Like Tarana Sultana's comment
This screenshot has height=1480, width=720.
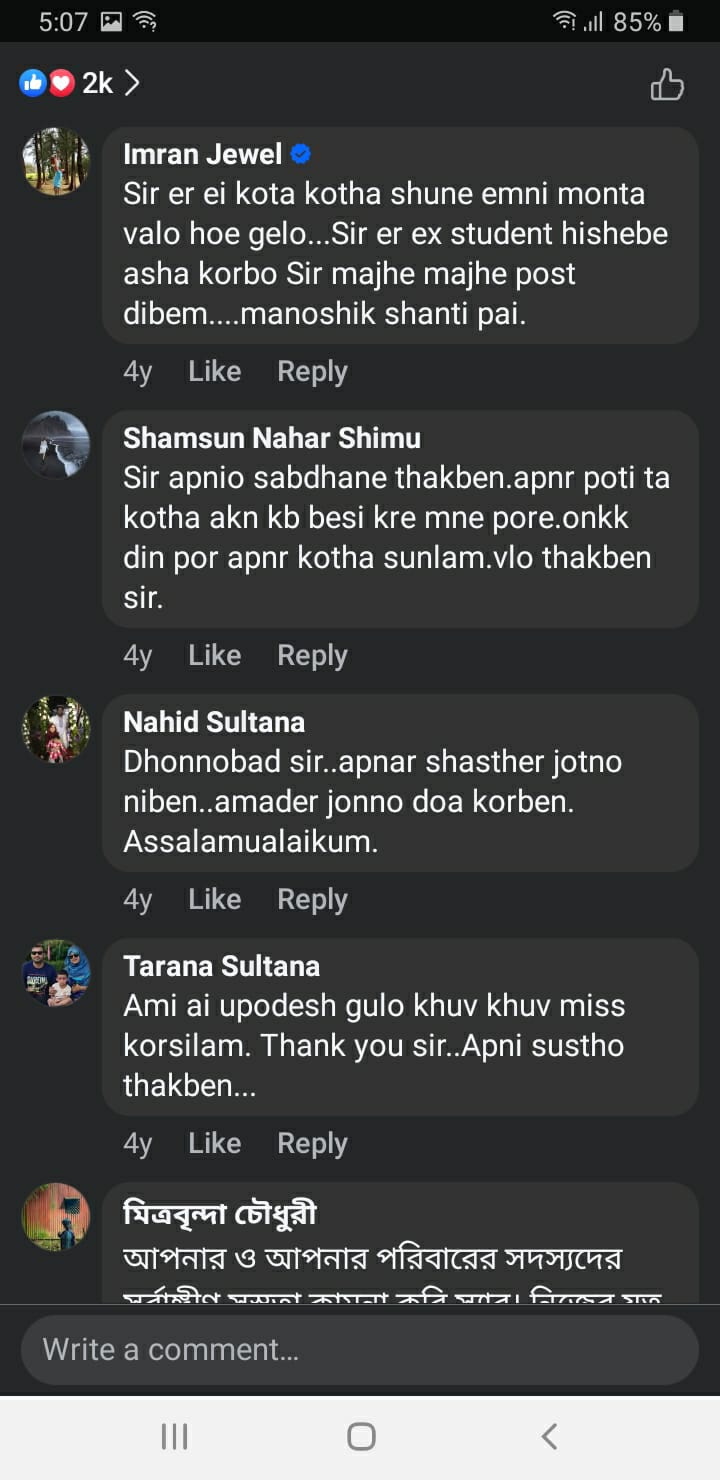click(214, 1144)
